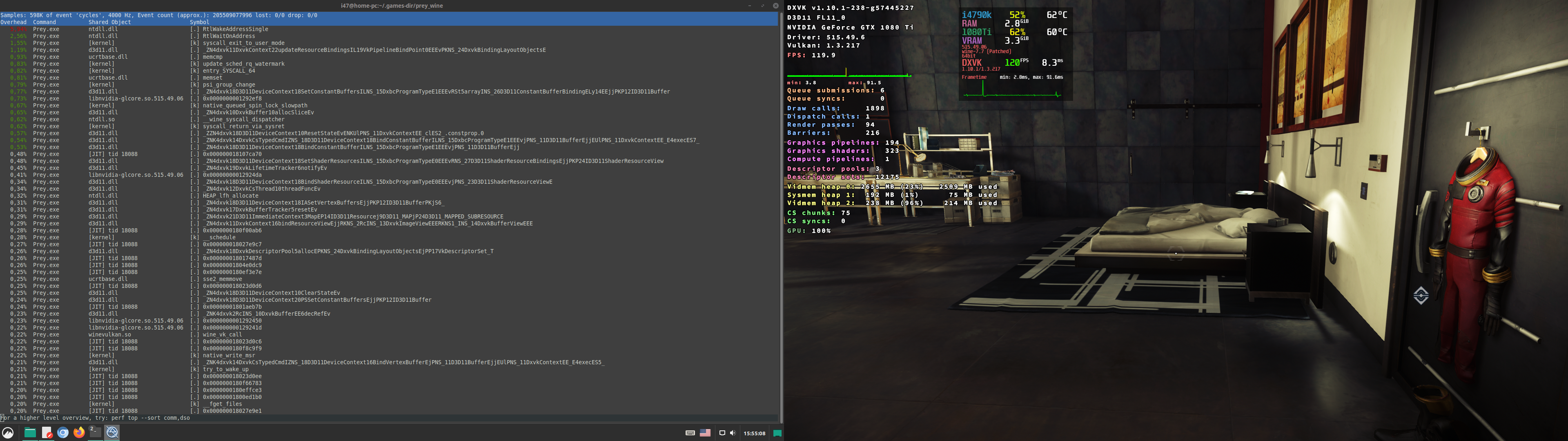Click the 'Shared Object' column header

pos(109,22)
